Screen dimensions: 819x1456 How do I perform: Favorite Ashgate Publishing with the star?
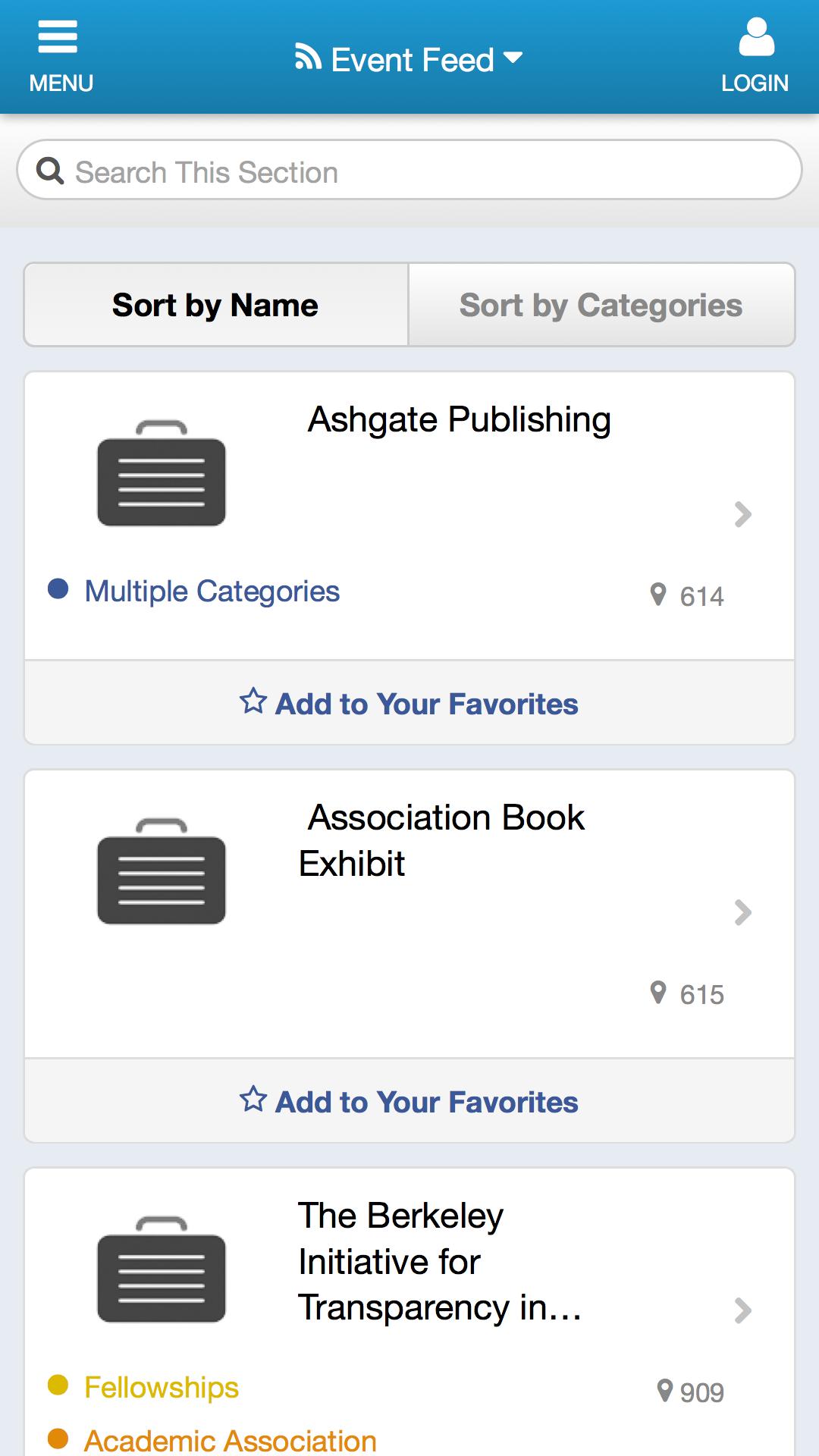pos(253,701)
